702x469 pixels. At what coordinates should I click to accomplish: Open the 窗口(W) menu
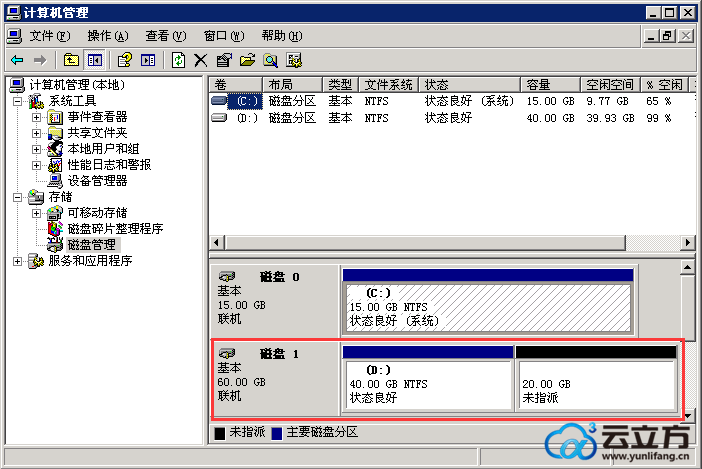click(224, 36)
